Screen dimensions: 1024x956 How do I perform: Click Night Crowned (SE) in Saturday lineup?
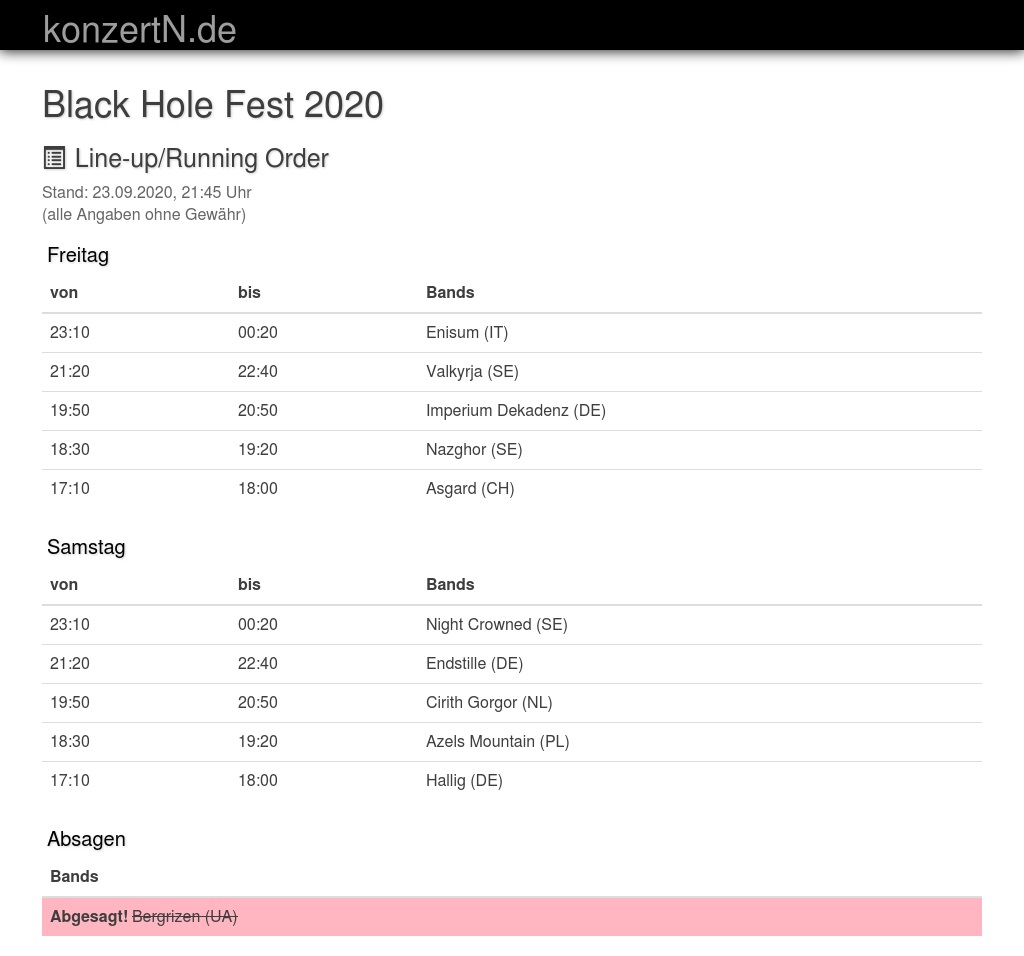coord(496,625)
